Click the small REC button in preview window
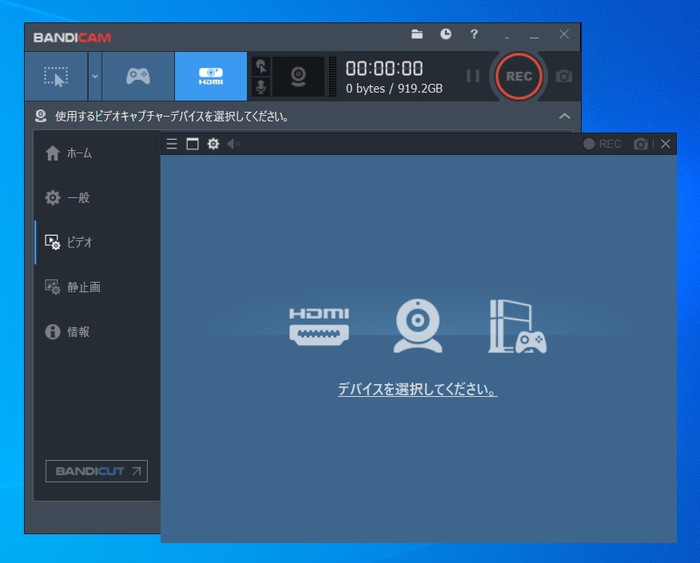This screenshot has height=563, width=700. tap(602, 144)
